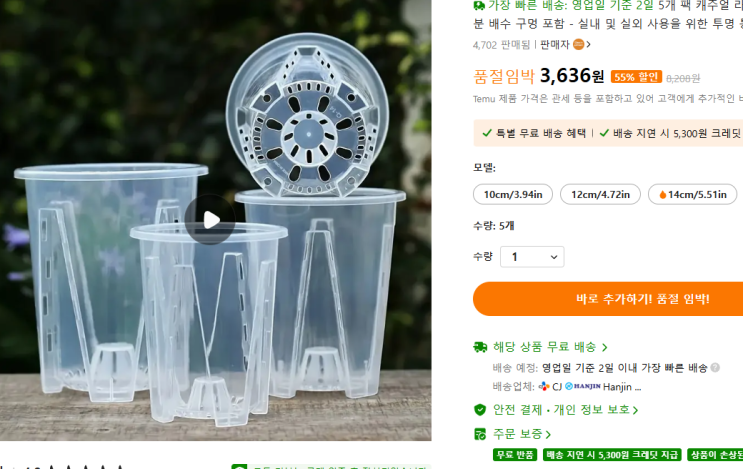Click the order guarantee icon
The height and width of the screenshot is (469, 743).
coord(480,434)
